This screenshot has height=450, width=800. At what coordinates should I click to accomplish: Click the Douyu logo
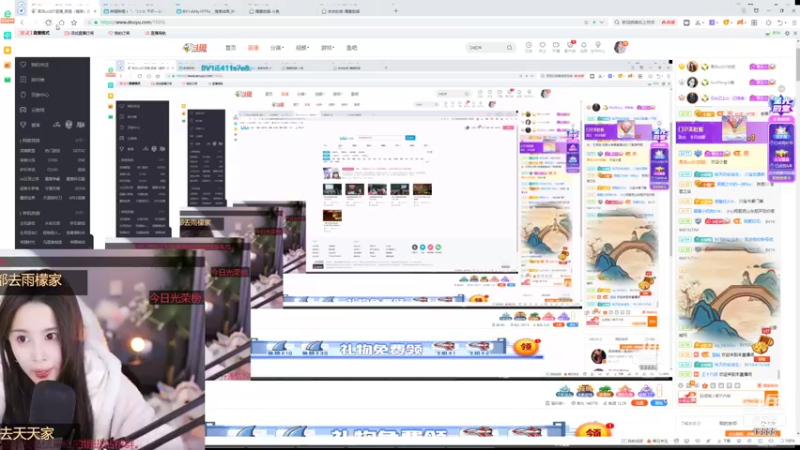coord(195,47)
